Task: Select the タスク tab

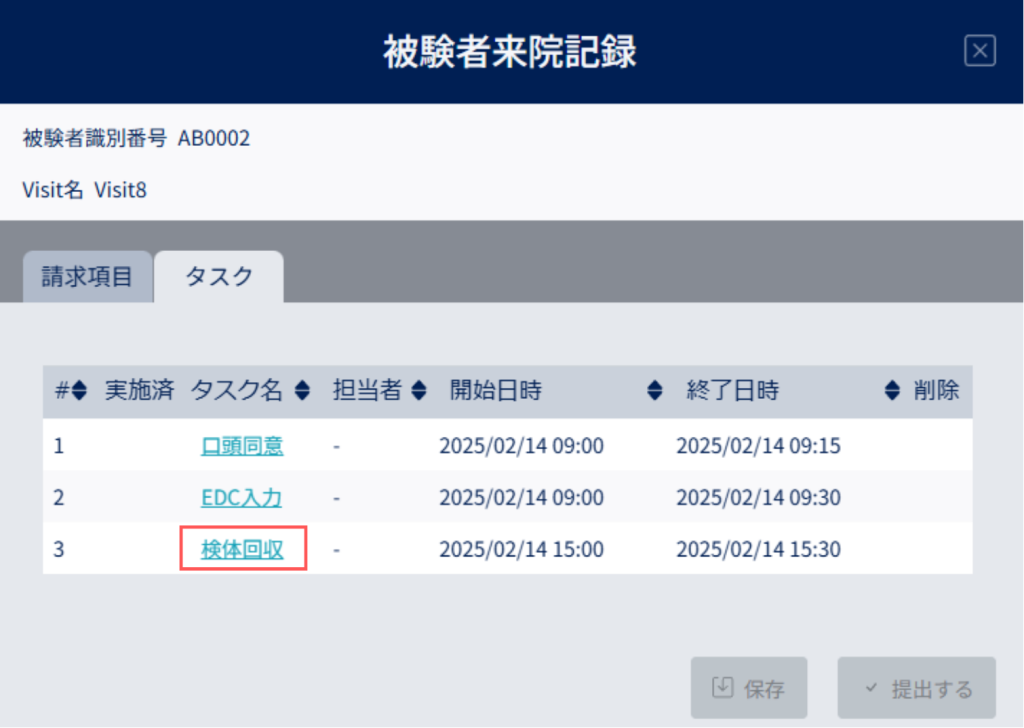Action: tap(219, 277)
